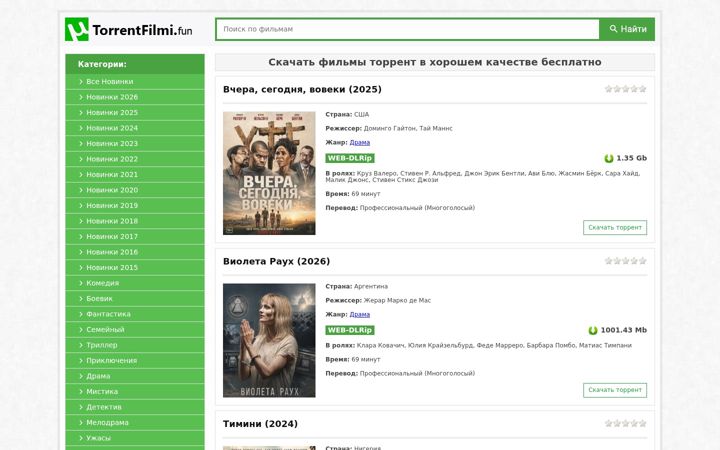
Task: Go to the Приключения genre
Action: click(x=135, y=361)
